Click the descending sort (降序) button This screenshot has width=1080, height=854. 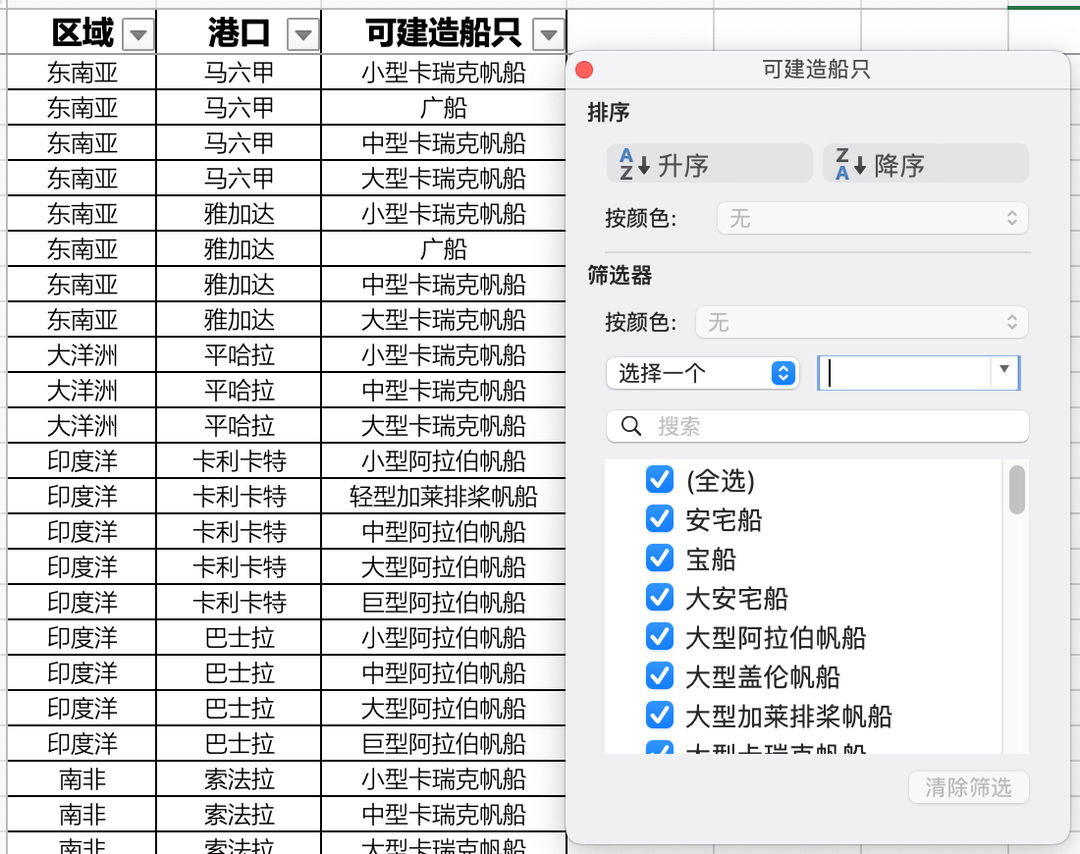tap(925, 164)
